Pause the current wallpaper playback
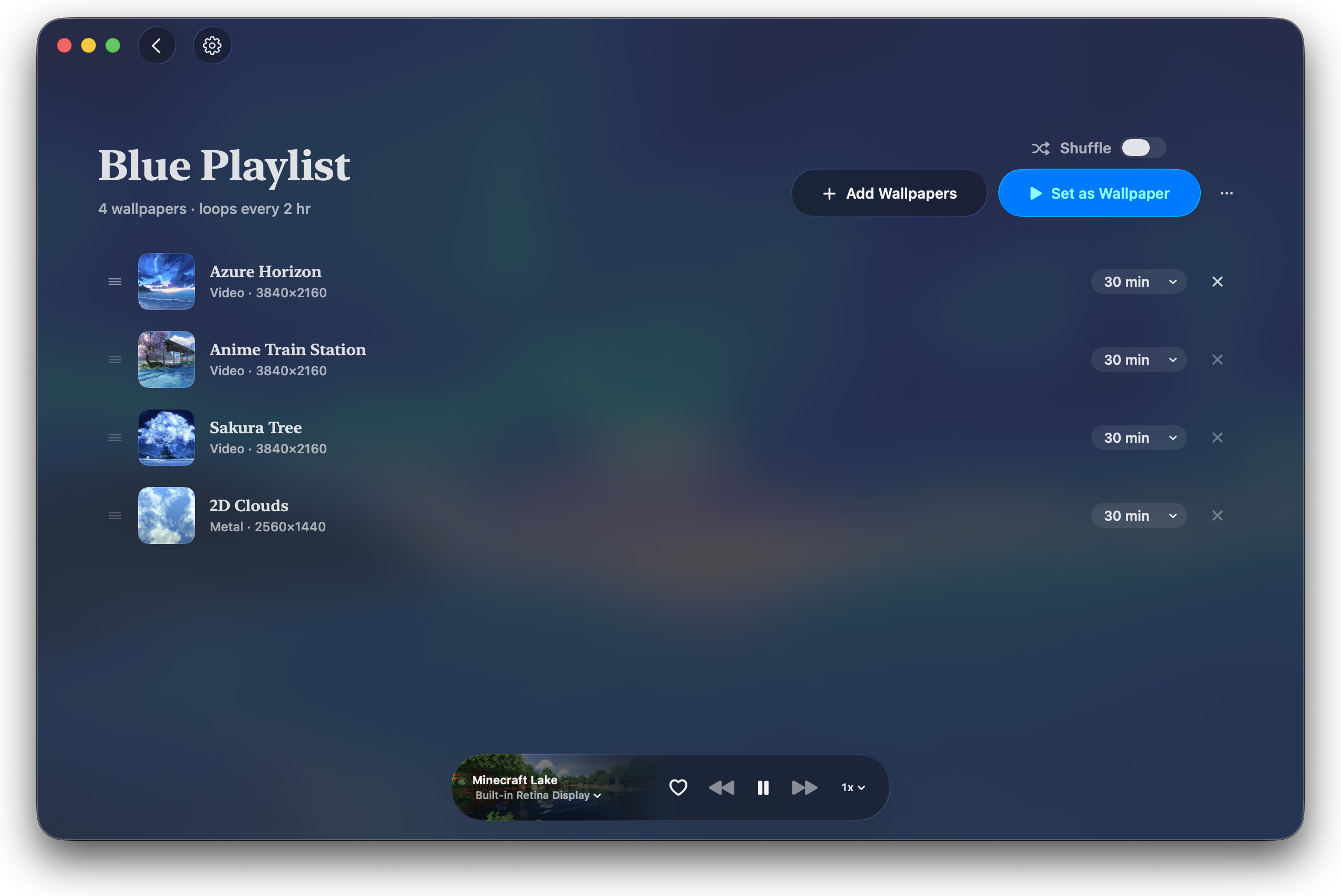The height and width of the screenshot is (896, 1341). pyautogui.click(x=763, y=787)
